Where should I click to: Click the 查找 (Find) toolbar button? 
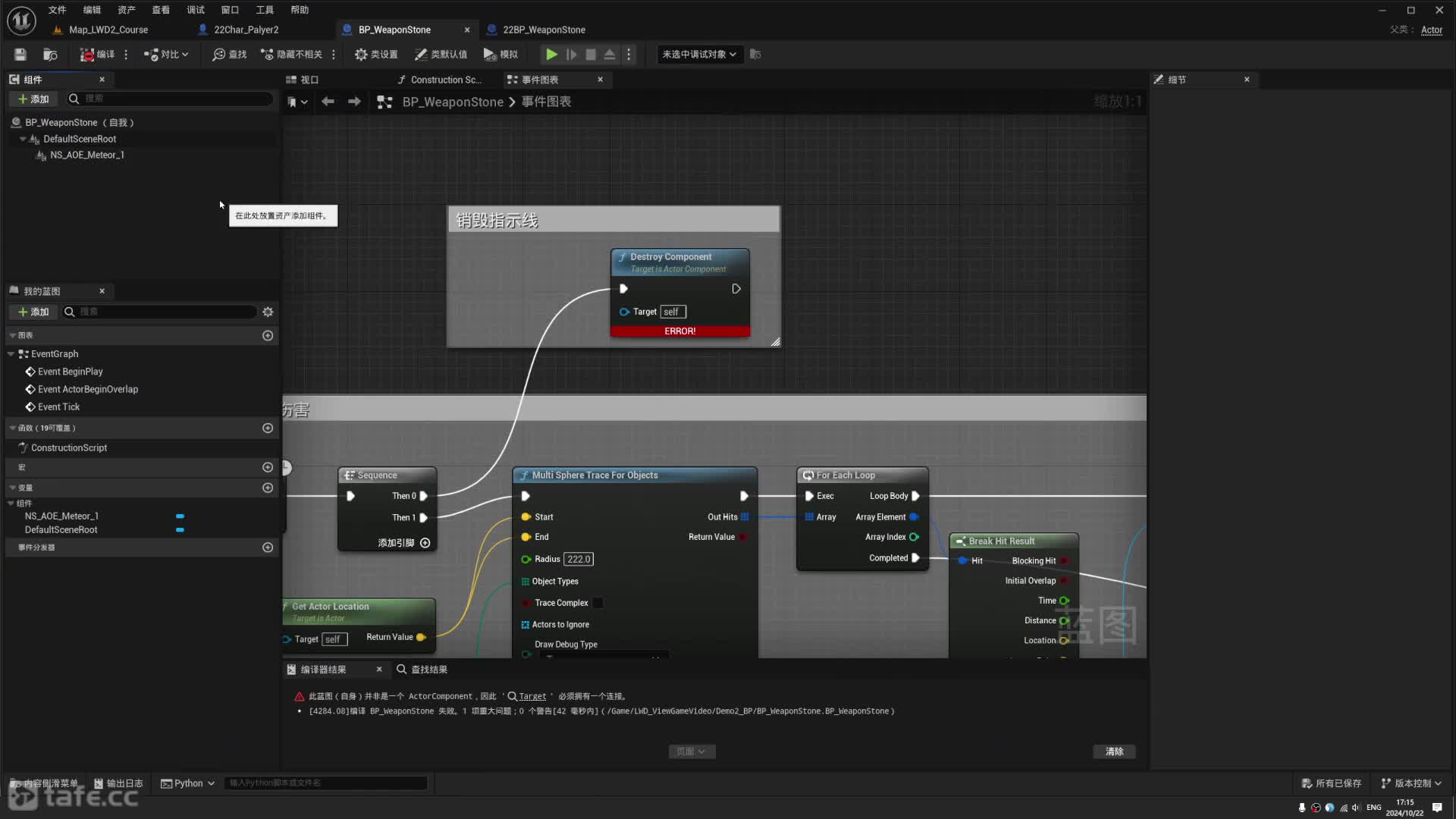(x=230, y=55)
